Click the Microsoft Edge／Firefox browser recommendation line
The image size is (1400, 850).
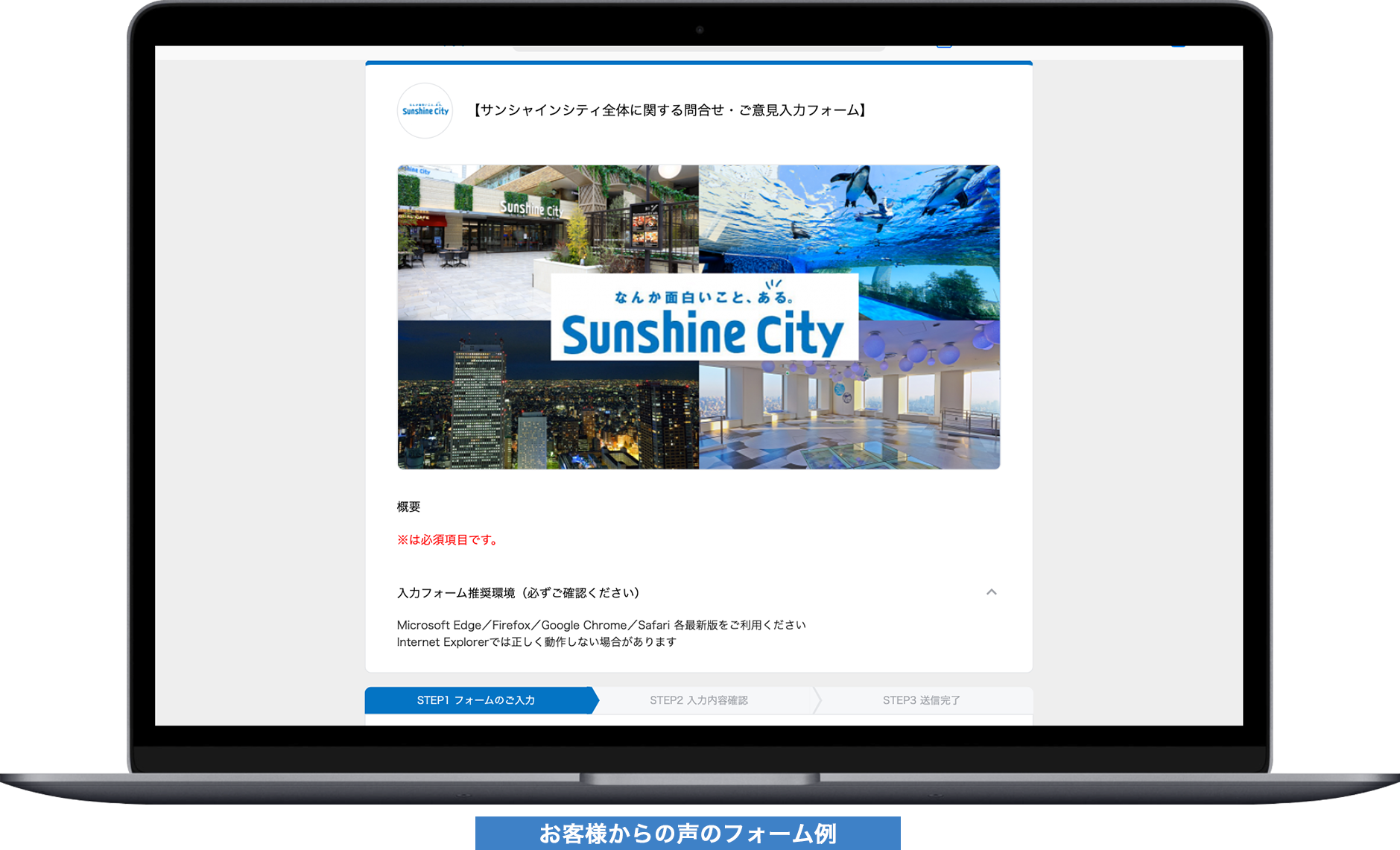pos(601,625)
